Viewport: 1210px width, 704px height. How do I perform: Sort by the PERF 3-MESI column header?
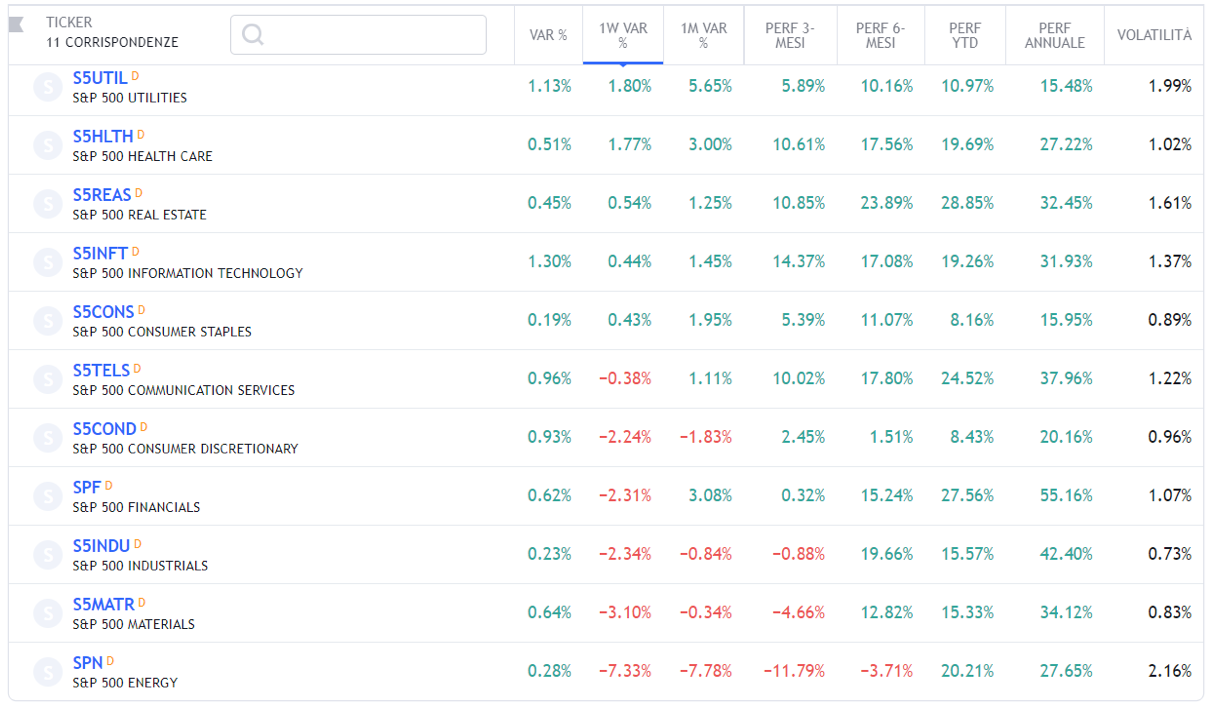point(790,35)
